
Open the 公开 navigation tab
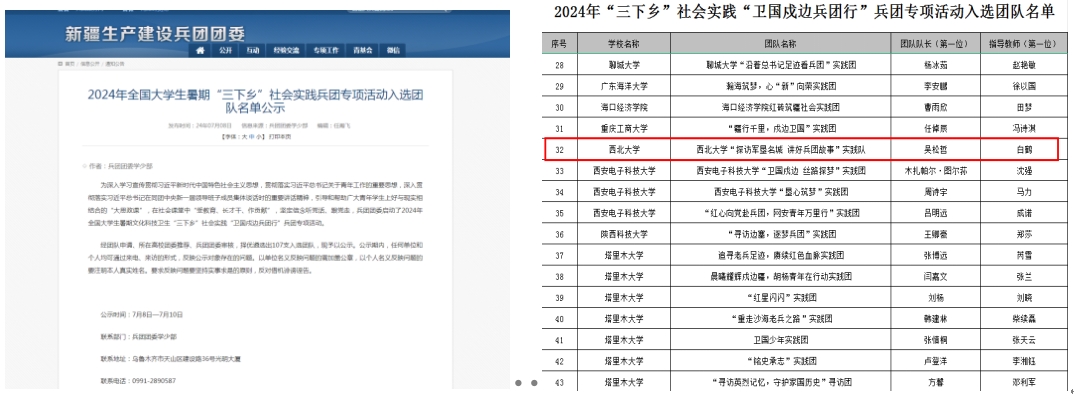coord(226,49)
